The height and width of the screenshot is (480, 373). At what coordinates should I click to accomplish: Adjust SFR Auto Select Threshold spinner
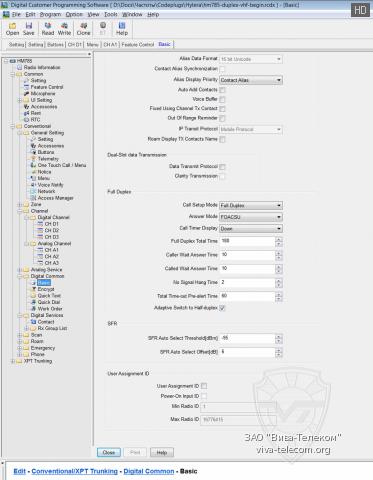click(279, 339)
